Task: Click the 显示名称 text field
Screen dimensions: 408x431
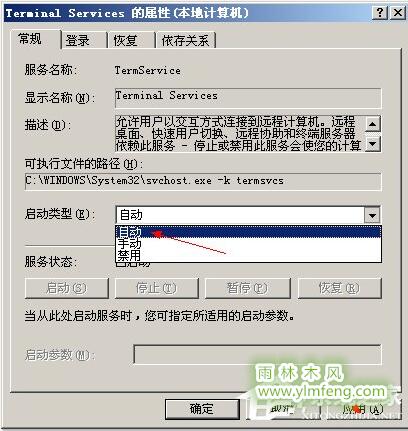Action: [248, 98]
